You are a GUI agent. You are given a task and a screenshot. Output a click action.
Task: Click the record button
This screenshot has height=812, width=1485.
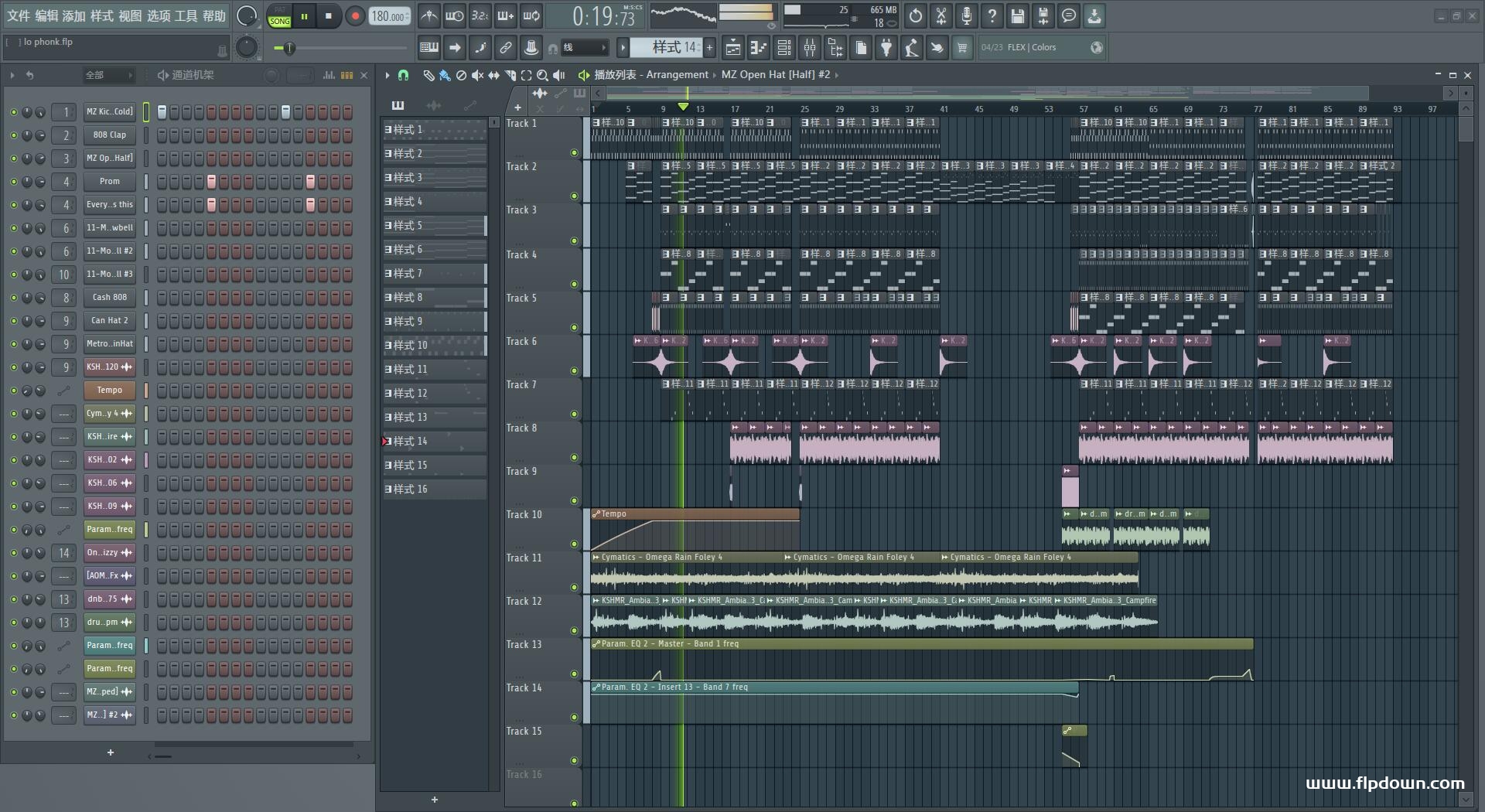pos(355,15)
